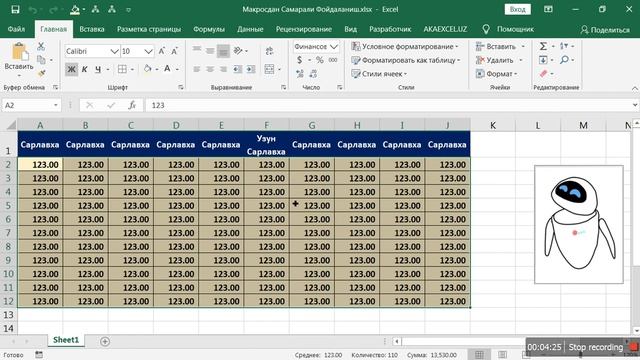This screenshot has width=640, height=360.
Task: Click the Merge cells icon
Action: pyautogui.click(x=269, y=69)
